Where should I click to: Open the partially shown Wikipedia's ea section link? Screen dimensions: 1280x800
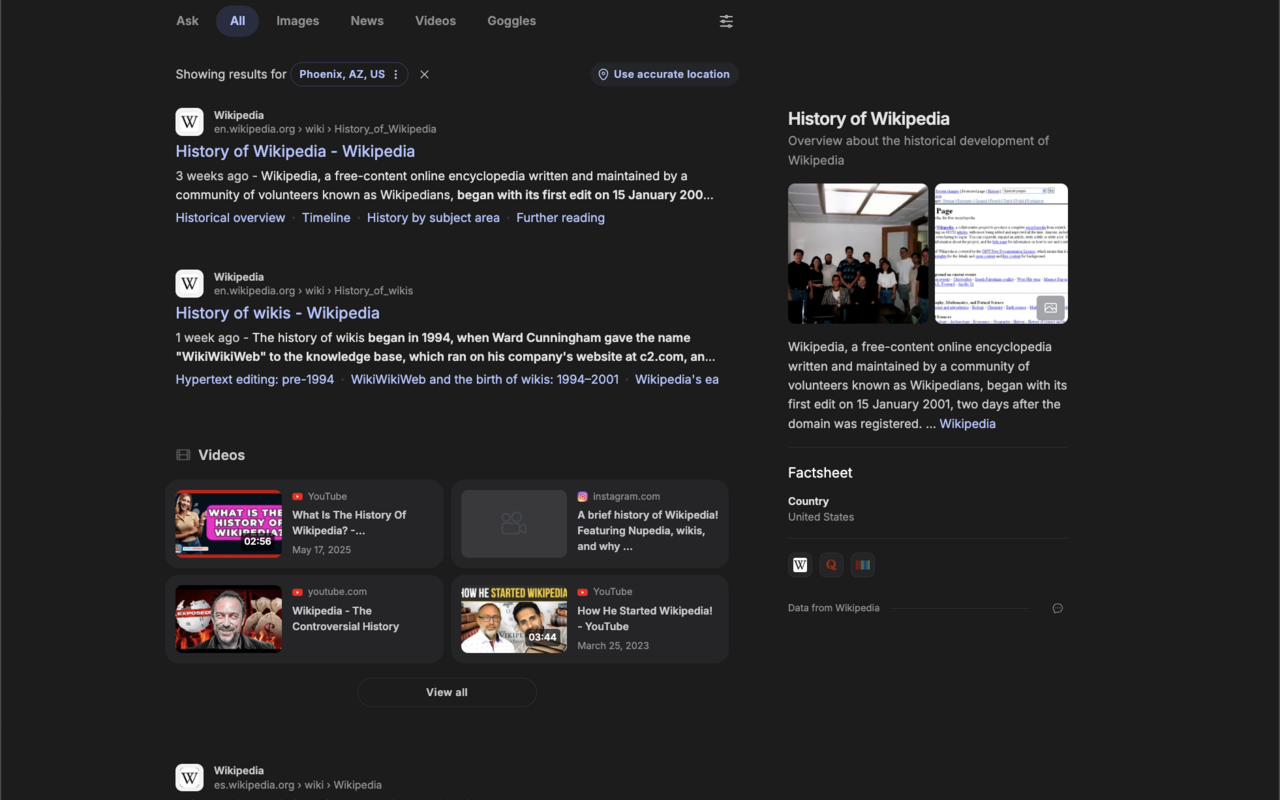[677, 380]
